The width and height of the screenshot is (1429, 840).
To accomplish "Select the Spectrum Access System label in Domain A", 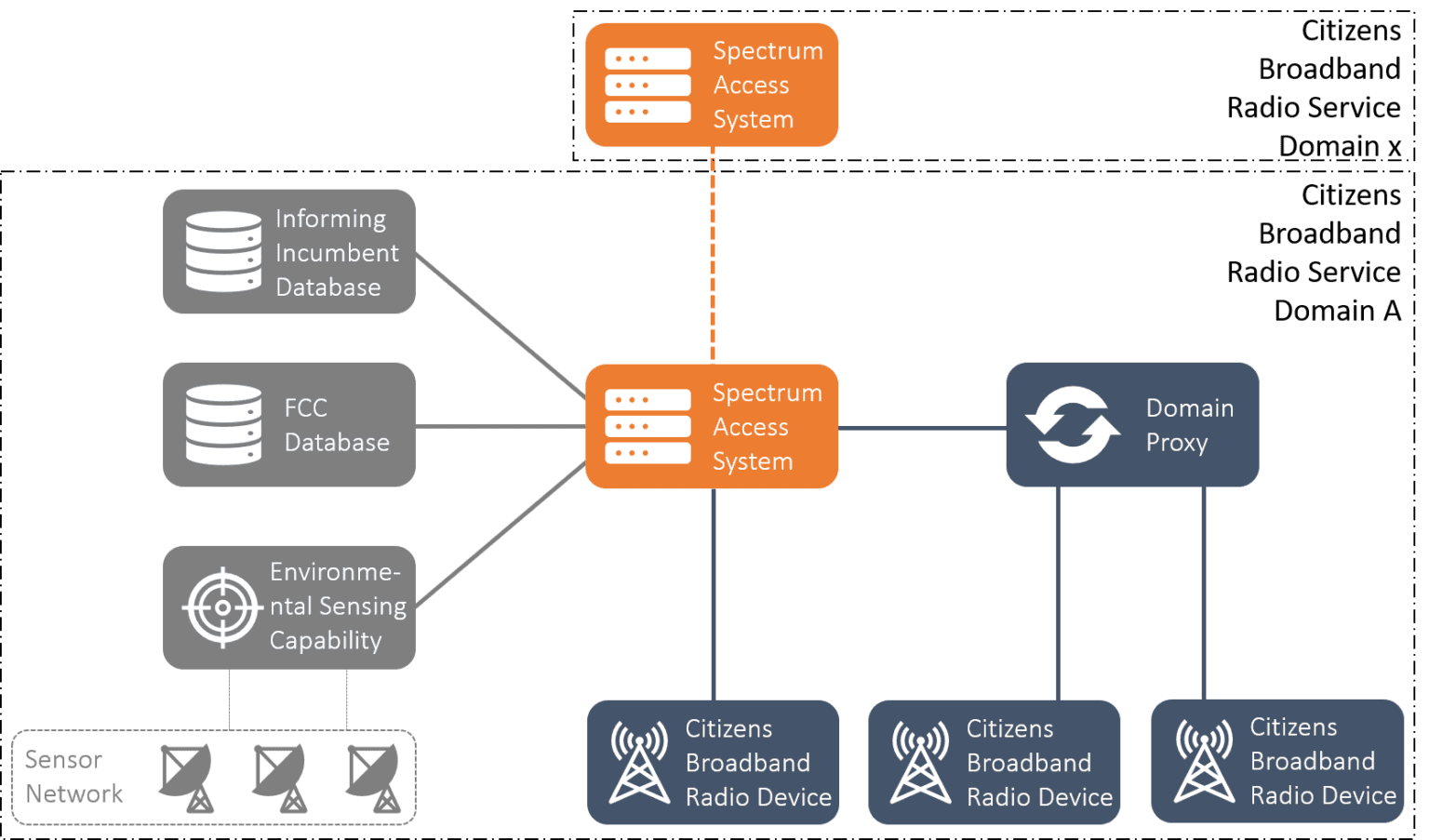I will pos(768,427).
